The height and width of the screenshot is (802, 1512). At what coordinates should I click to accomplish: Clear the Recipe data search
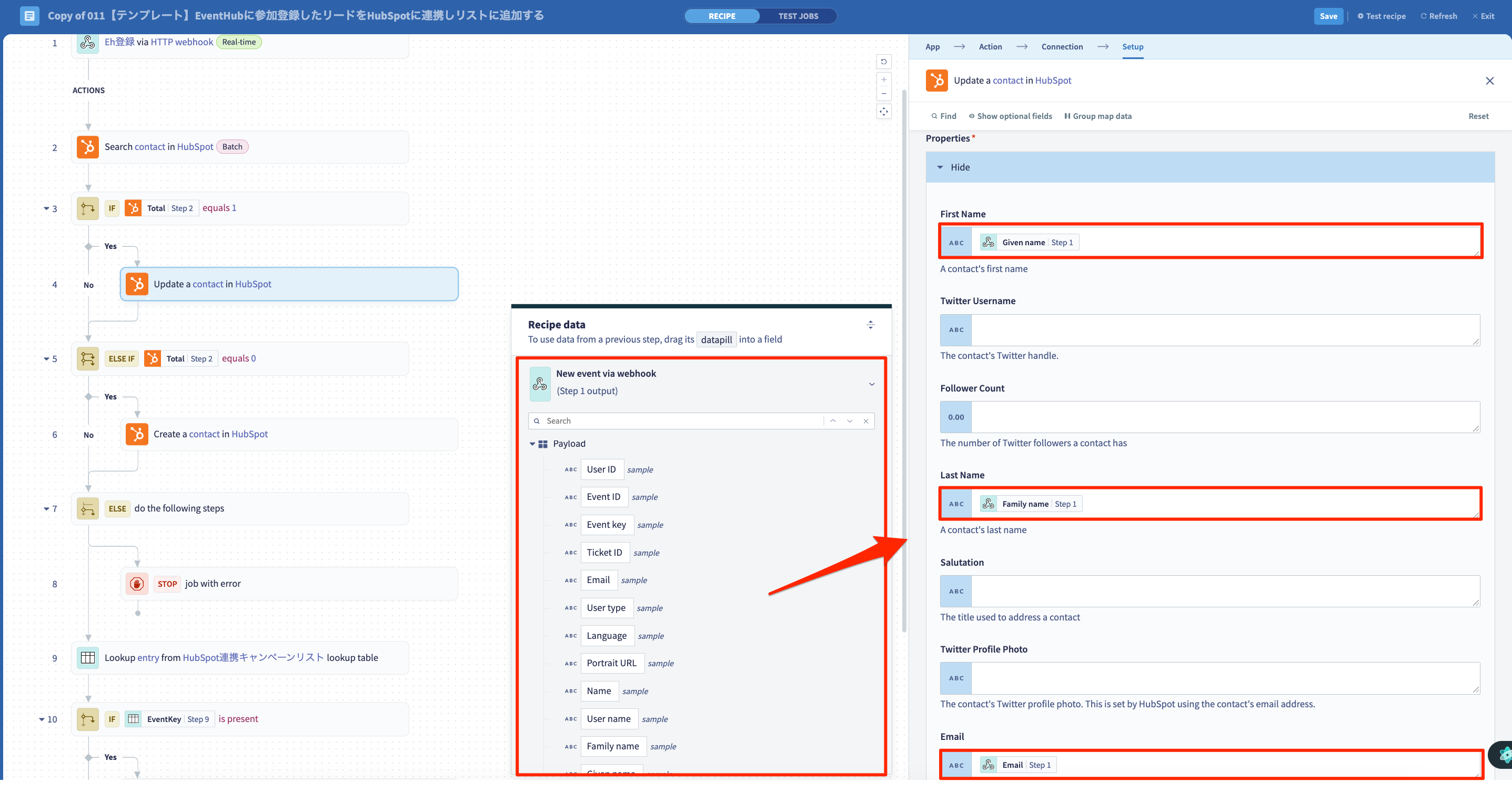[x=866, y=421]
